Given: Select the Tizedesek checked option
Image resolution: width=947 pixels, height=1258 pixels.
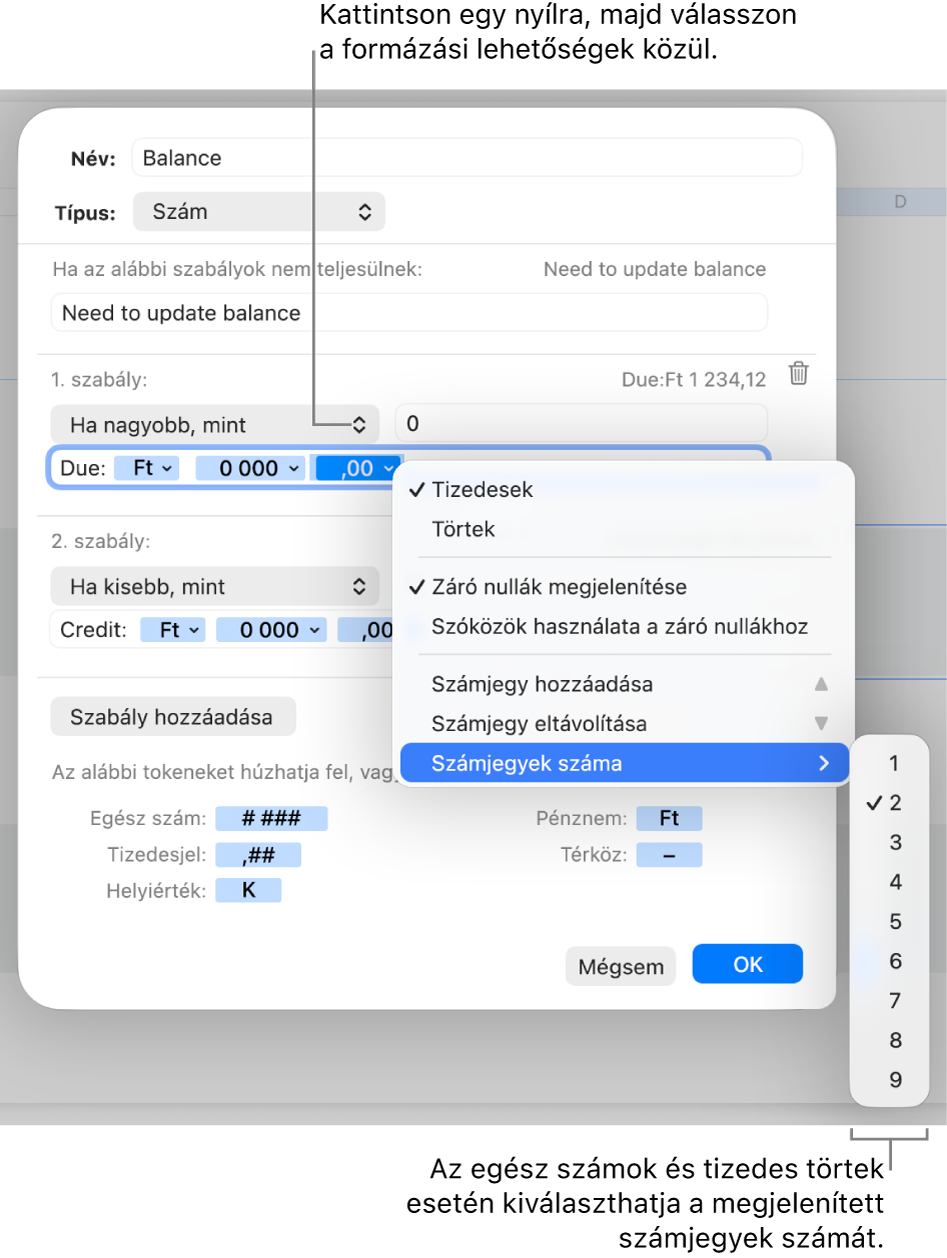Looking at the screenshot, I should 625,490.
